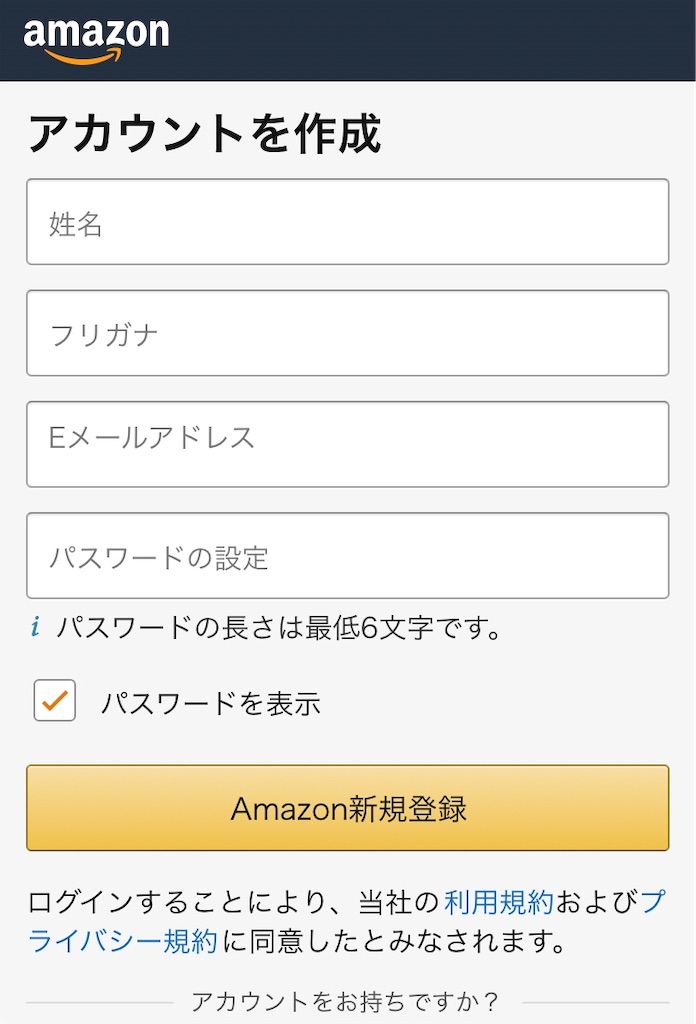Screen dimensions: 696x1024
Task: Click the に同意したとみなされます text
Action: click(394, 941)
